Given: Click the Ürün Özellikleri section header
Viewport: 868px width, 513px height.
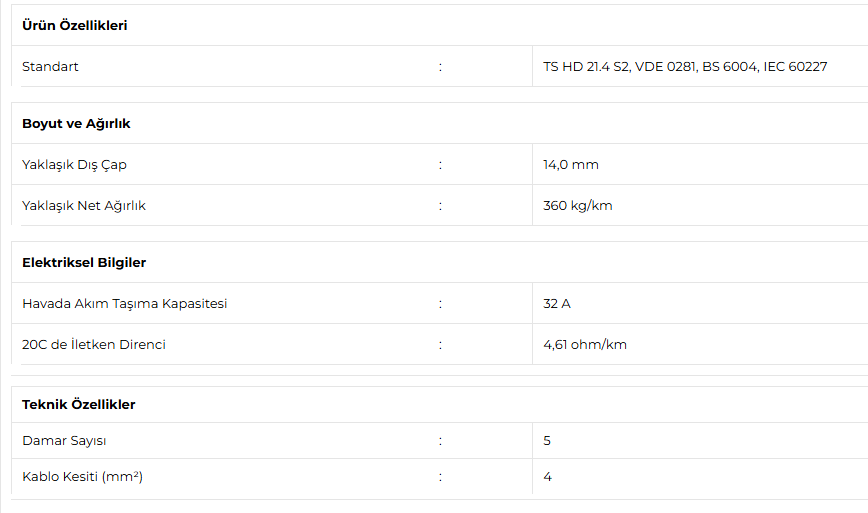Looking at the screenshot, I should coord(75,25).
